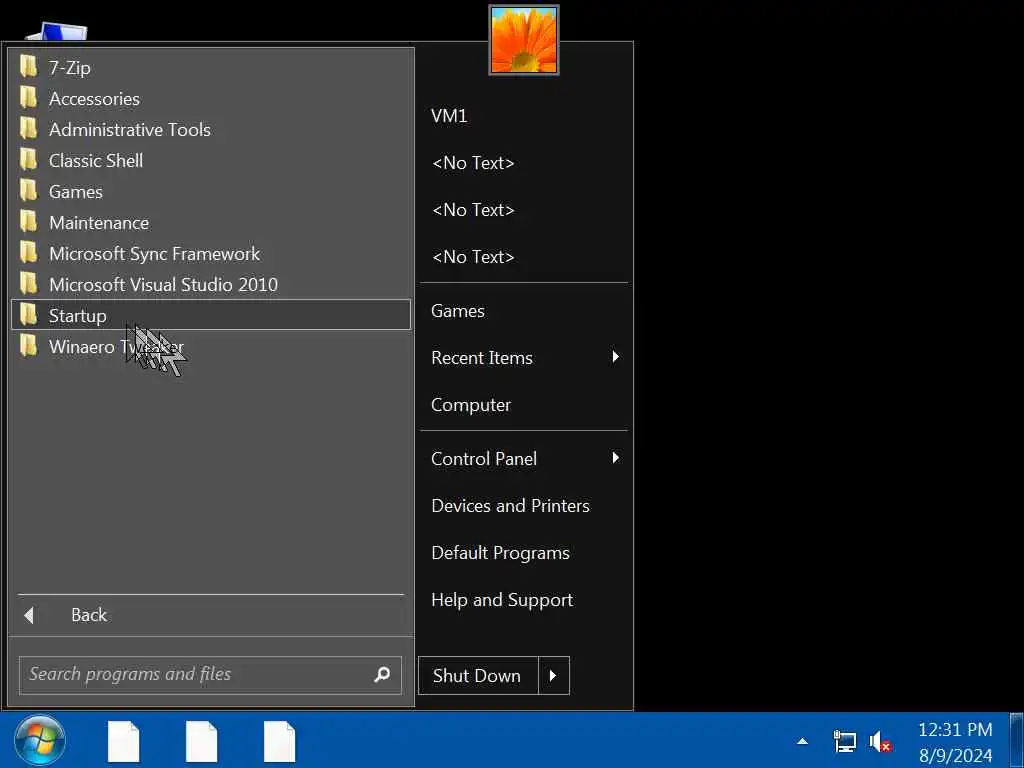Open Control Panel entry
Viewport: 1024px width, 768px height.
coord(484,458)
